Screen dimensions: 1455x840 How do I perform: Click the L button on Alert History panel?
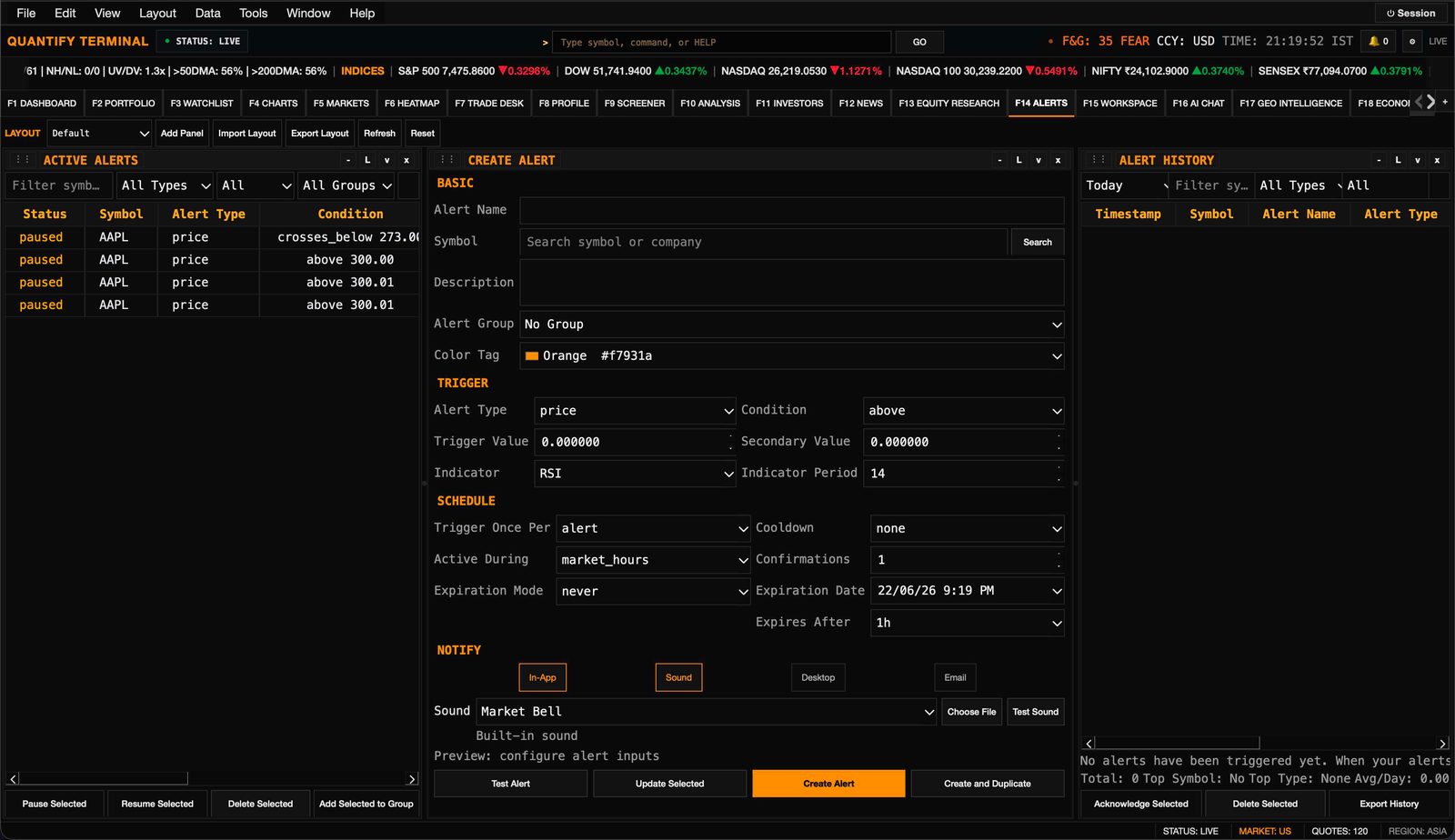(x=1398, y=160)
